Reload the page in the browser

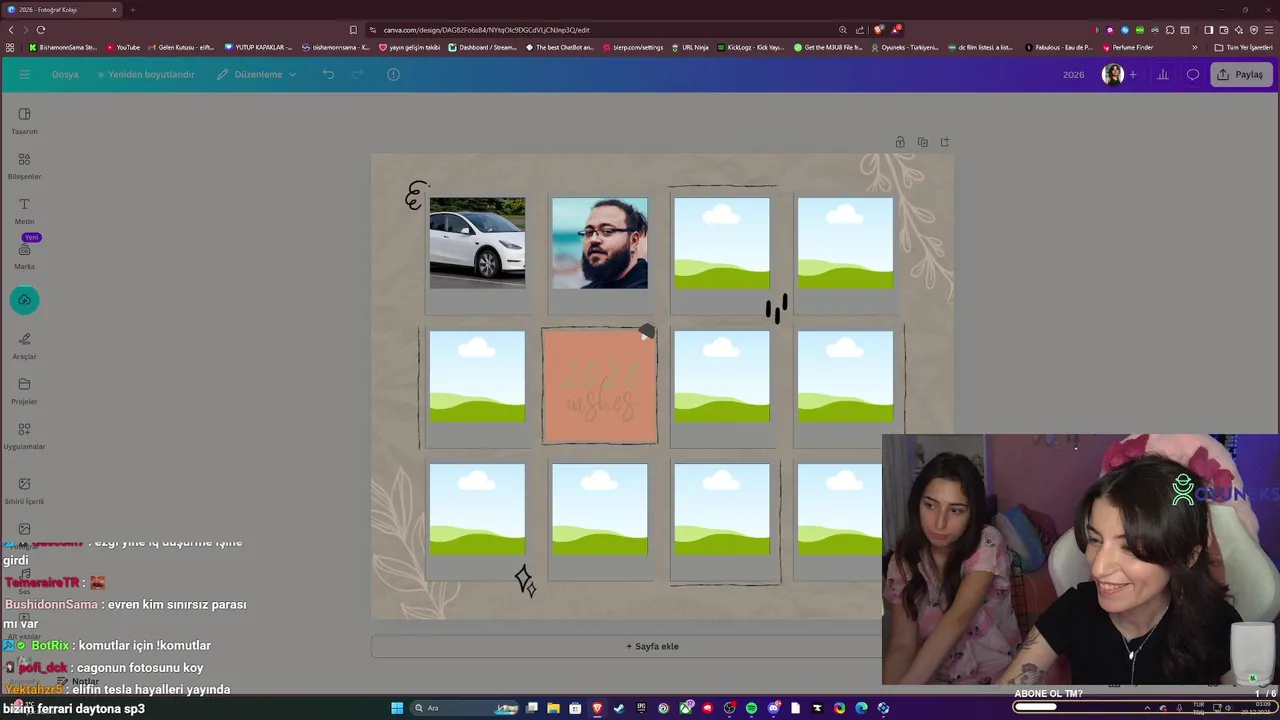41,30
